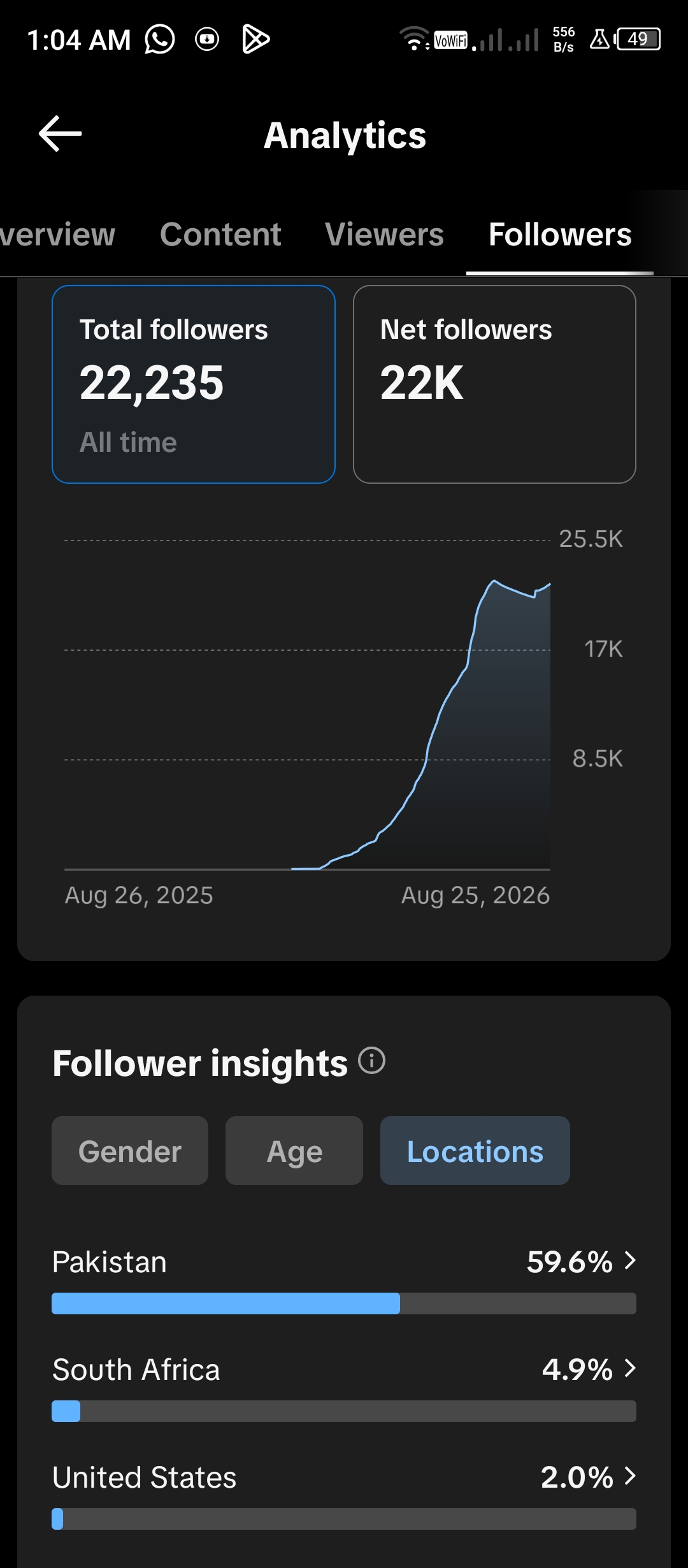The image size is (688, 1568).
Task: Expand Pakistan location chevron
Action: coord(630,1260)
